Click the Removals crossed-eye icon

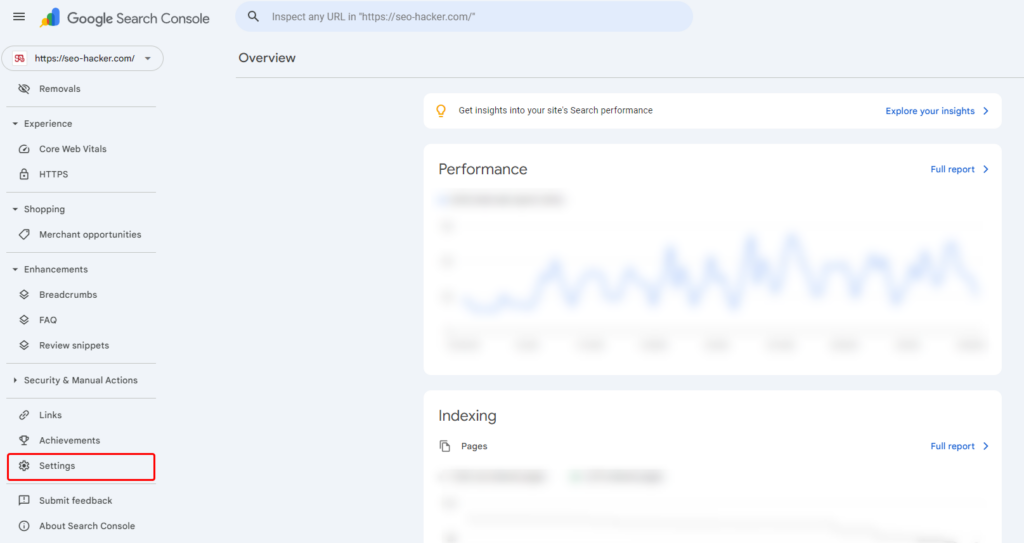tap(24, 89)
